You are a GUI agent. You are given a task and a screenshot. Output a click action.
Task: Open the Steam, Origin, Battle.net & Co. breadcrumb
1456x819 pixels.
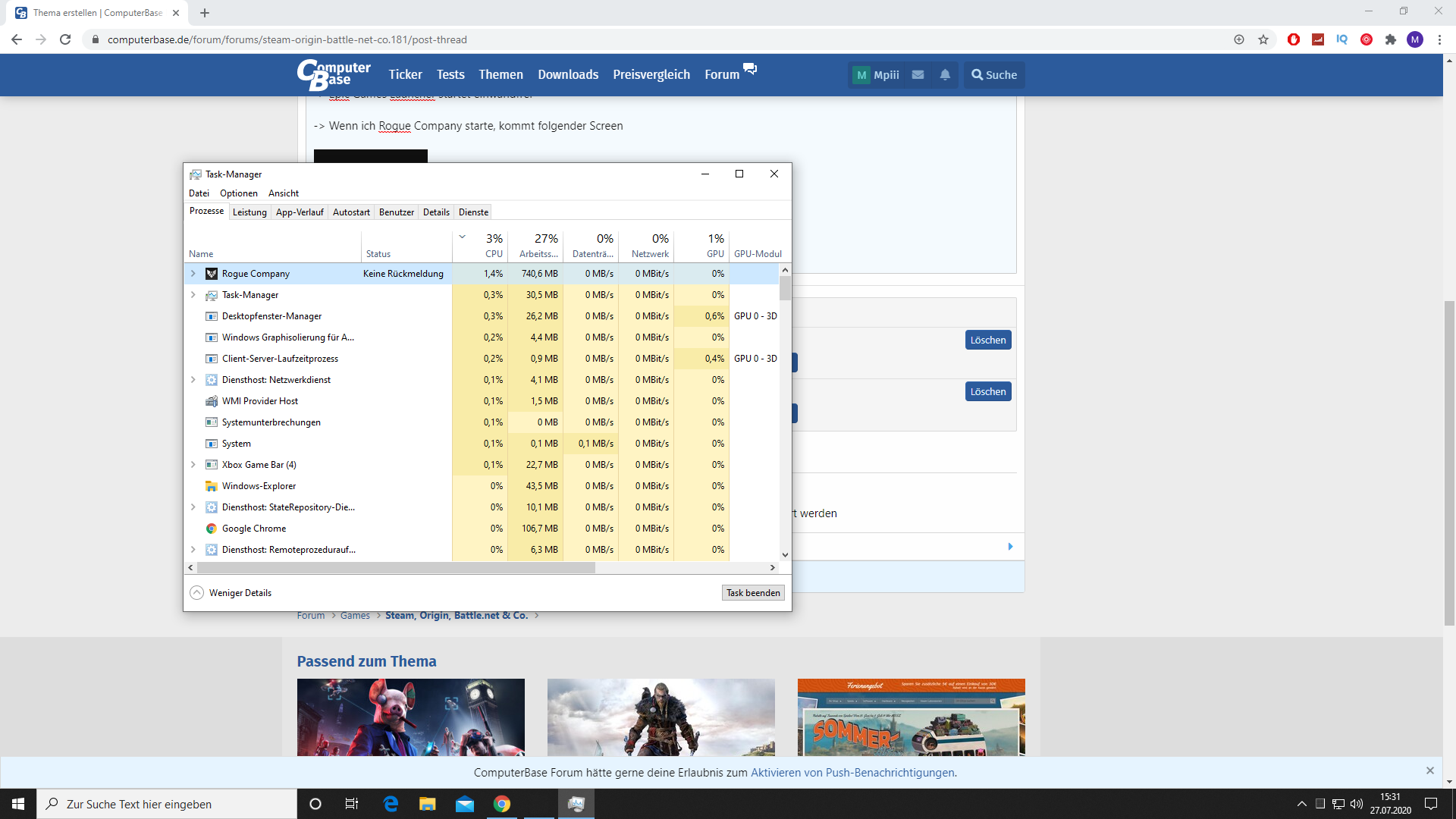click(457, 616)
